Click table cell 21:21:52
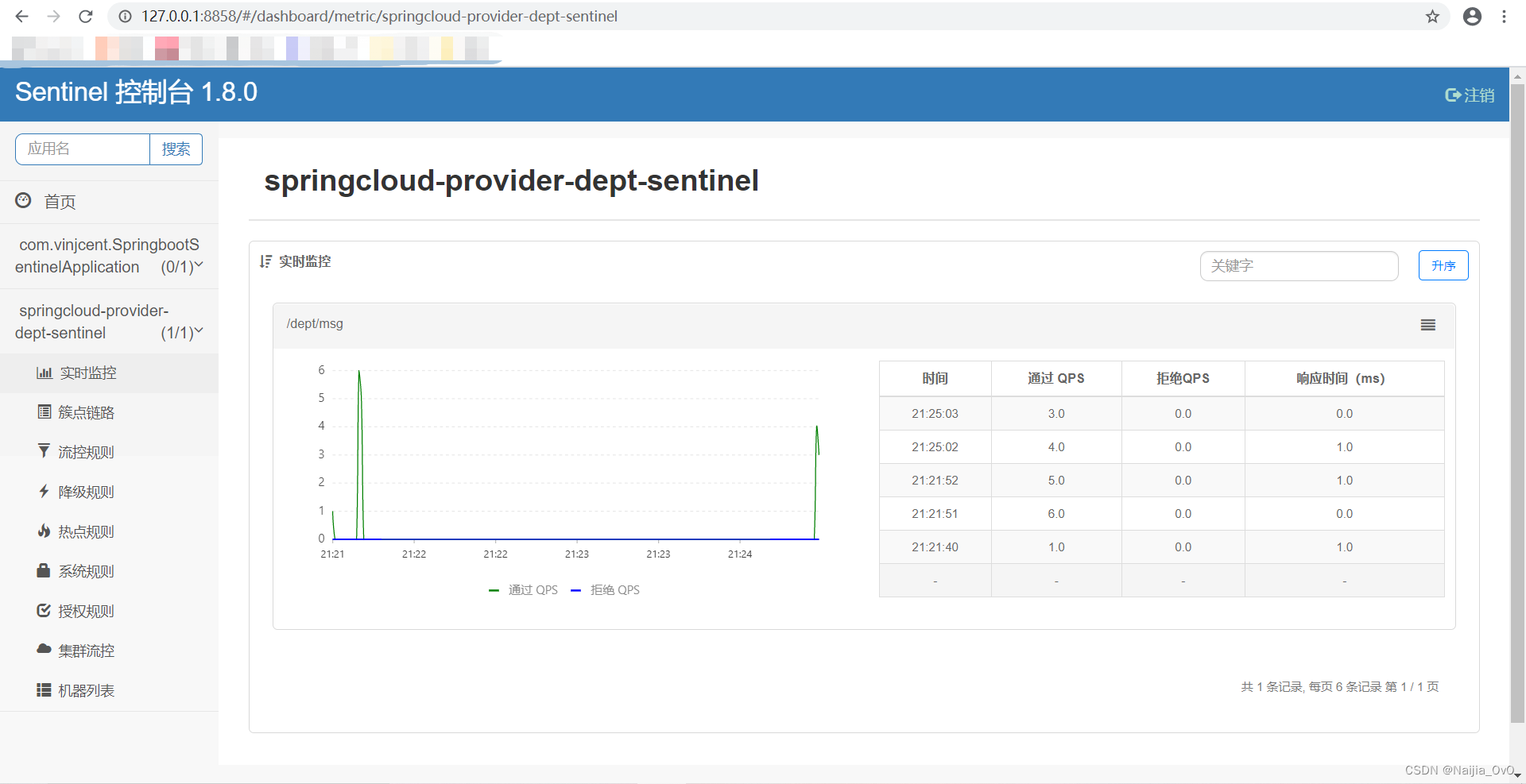The width and height of the screenshot is (1526, 784). [x=935, y=480]
